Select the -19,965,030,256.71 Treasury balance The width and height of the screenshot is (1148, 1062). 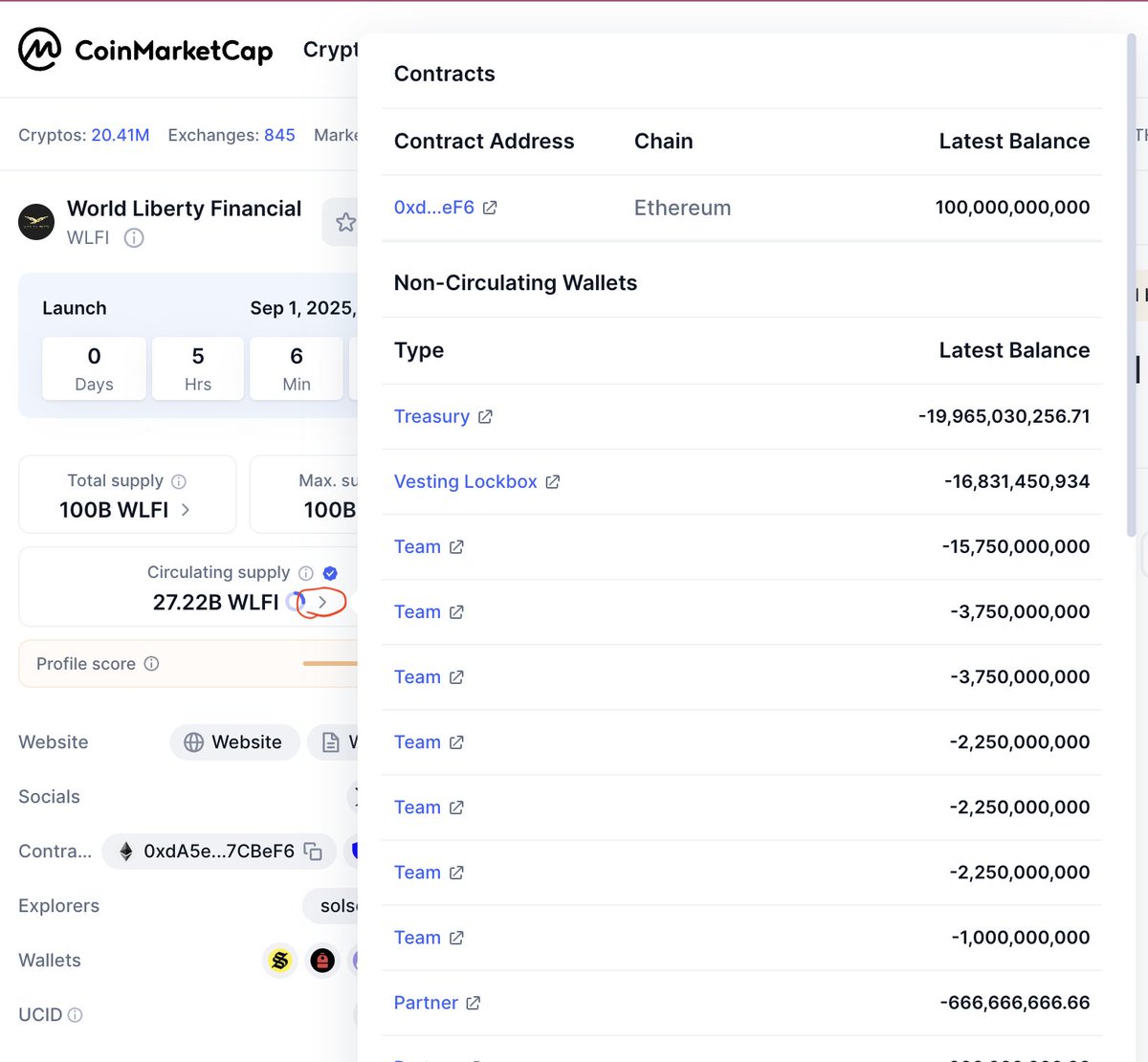point(1004,416)
